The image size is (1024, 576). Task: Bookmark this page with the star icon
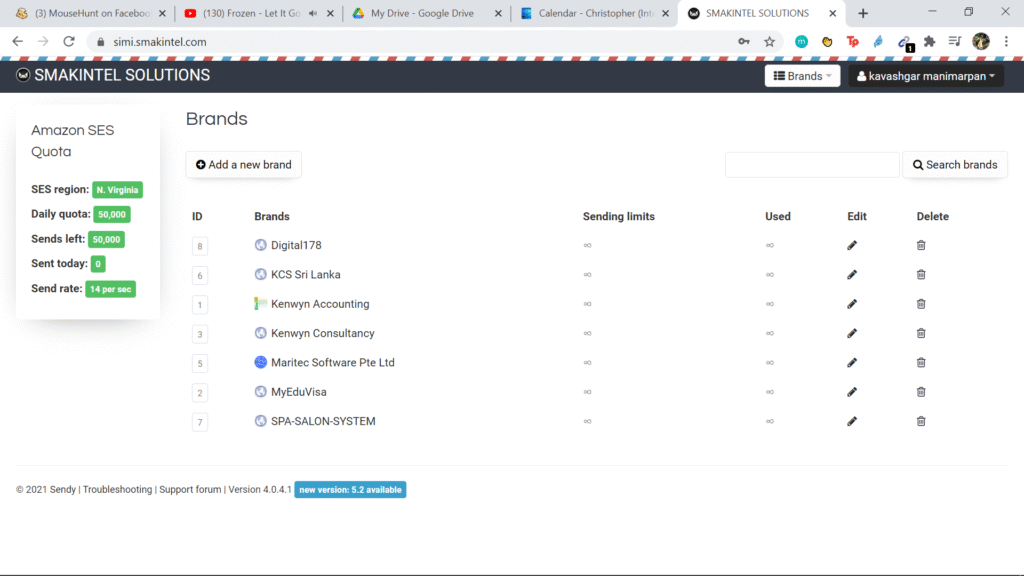pyautogui.click(x=769, y=42)
